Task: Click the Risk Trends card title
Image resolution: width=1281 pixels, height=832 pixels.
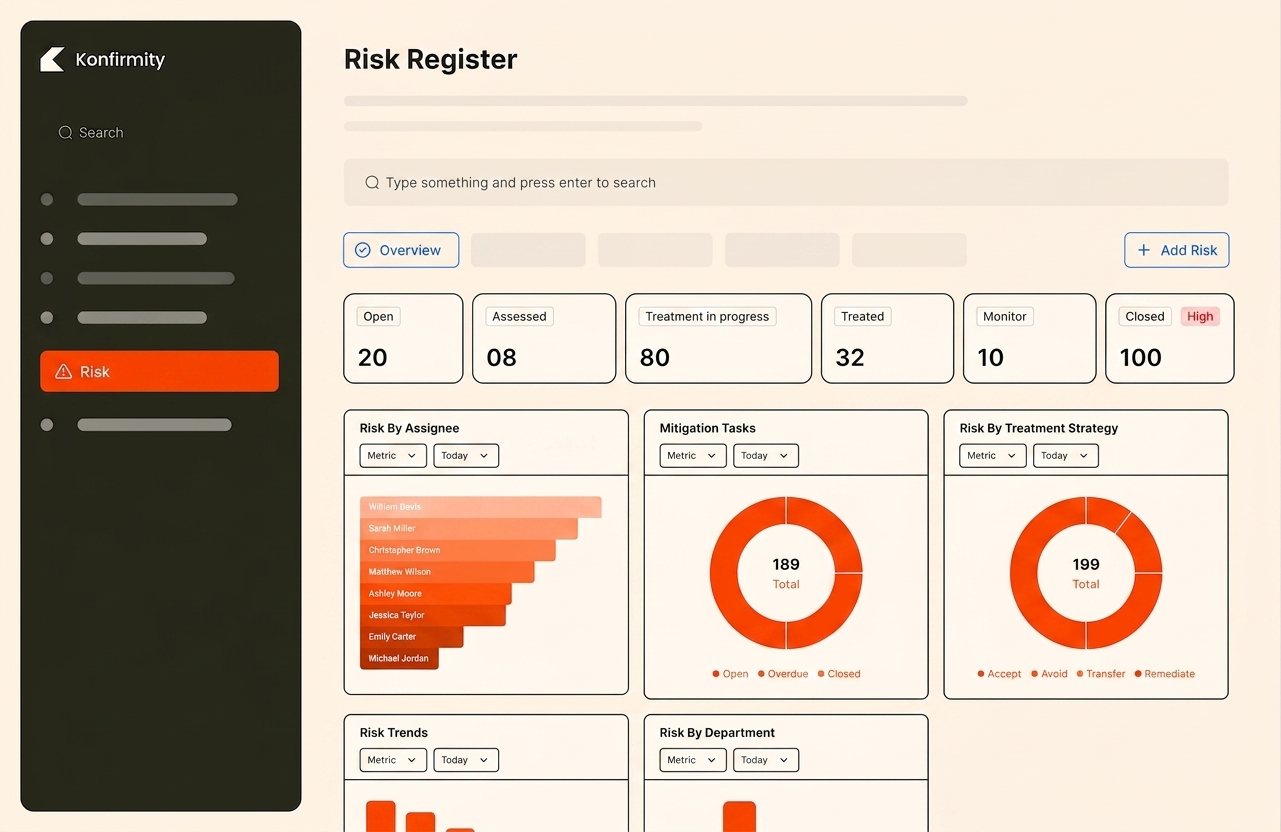Action: [394, 733]
